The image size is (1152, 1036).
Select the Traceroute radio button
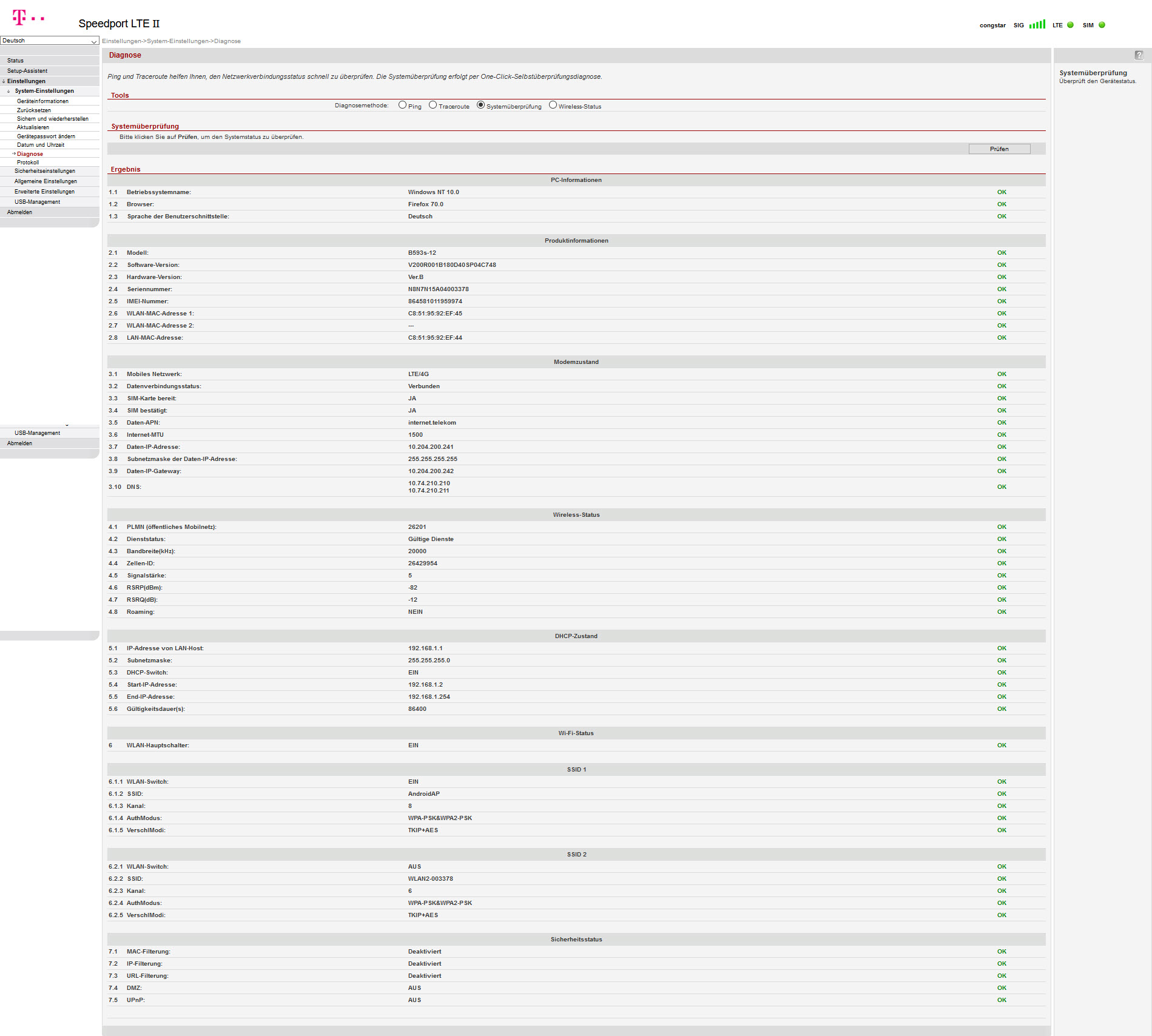pos(433,105)
